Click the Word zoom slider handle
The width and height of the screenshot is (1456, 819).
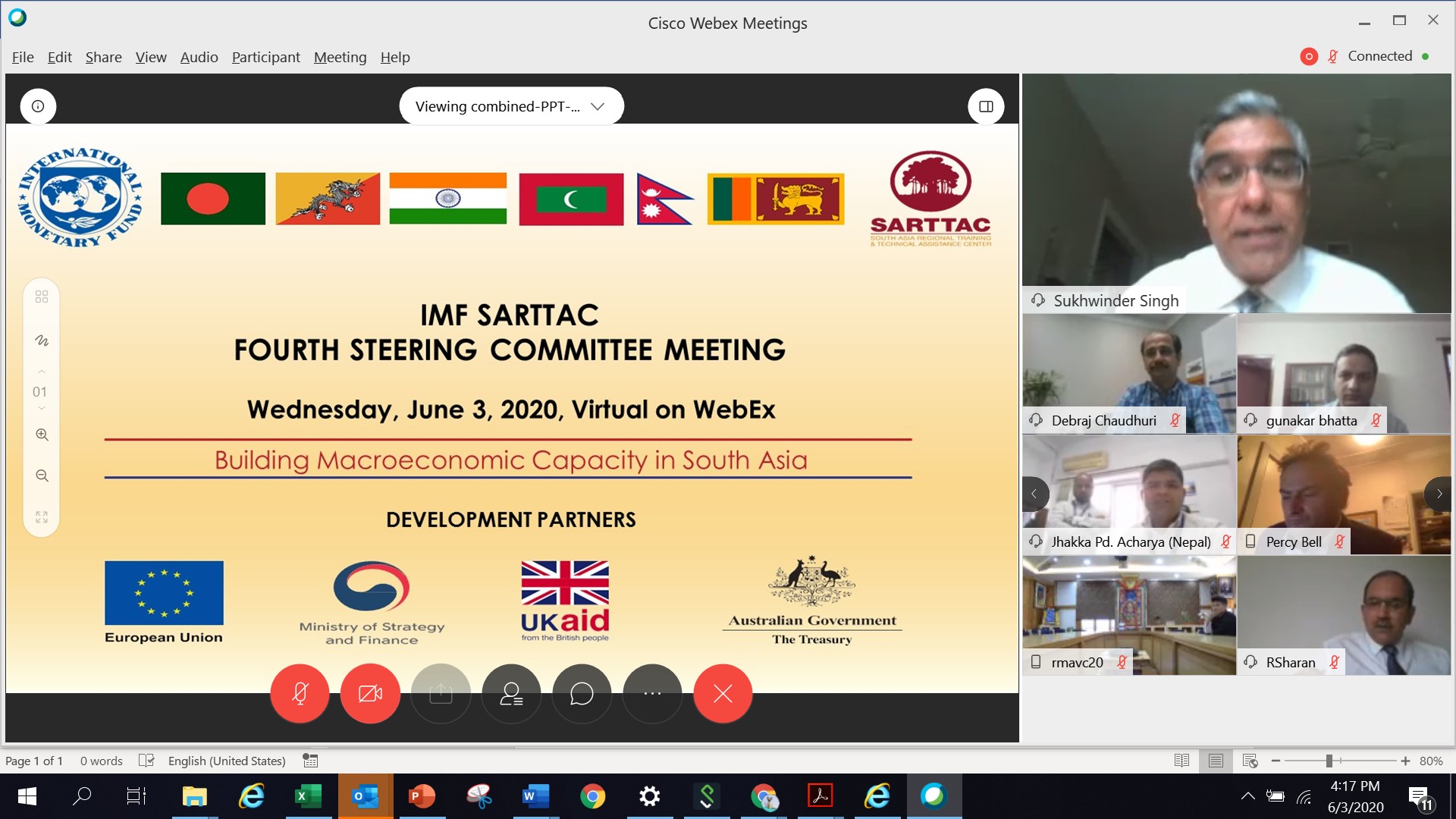coord(1329,761)
